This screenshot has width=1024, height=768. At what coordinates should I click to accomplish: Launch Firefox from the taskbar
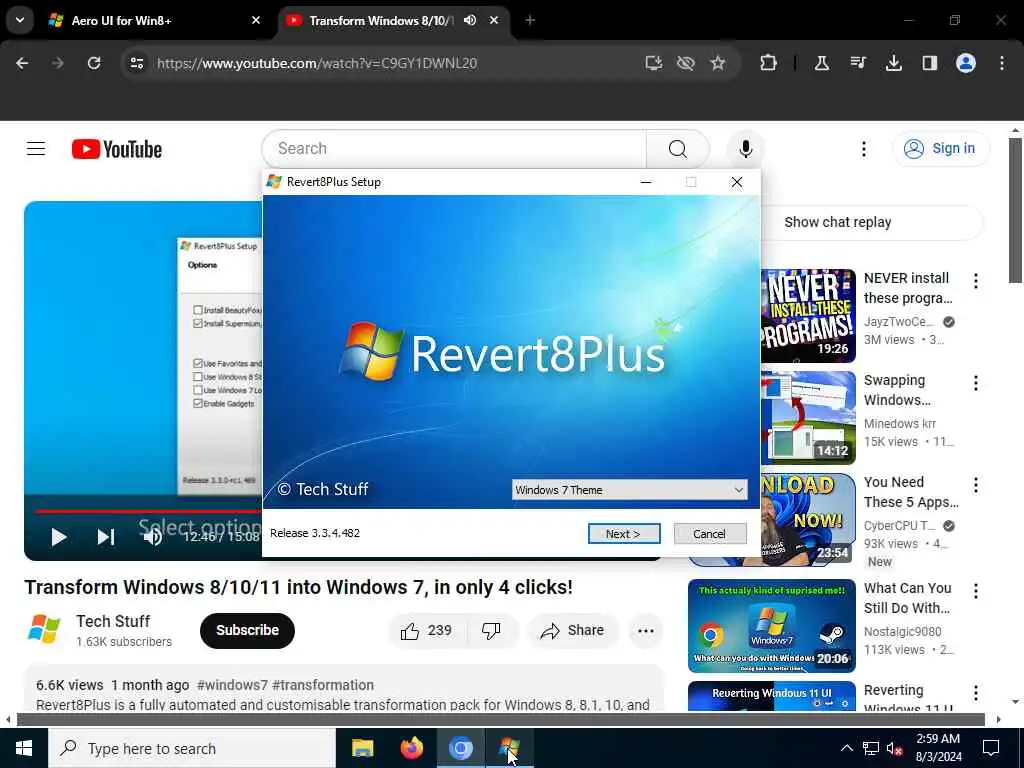(x=411, y=748)
